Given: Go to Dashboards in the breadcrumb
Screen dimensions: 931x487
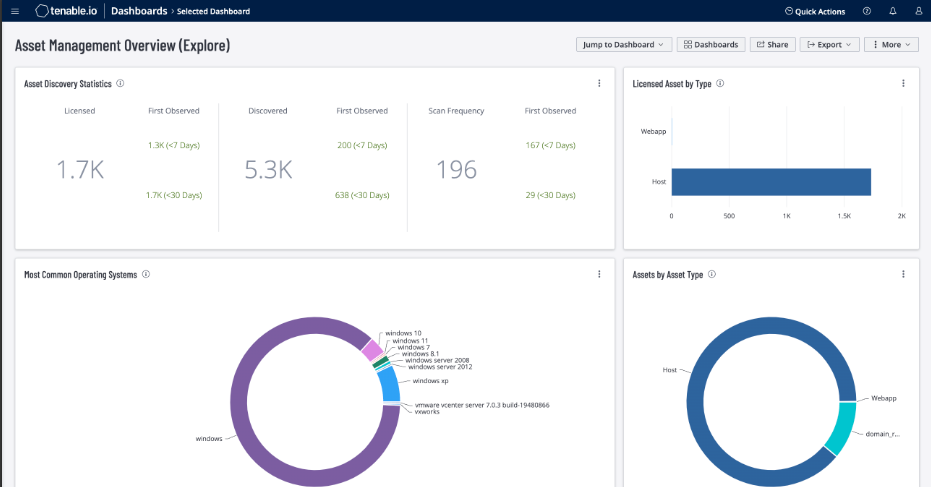Looking at the screenshot, I should [x=139, y=11].
